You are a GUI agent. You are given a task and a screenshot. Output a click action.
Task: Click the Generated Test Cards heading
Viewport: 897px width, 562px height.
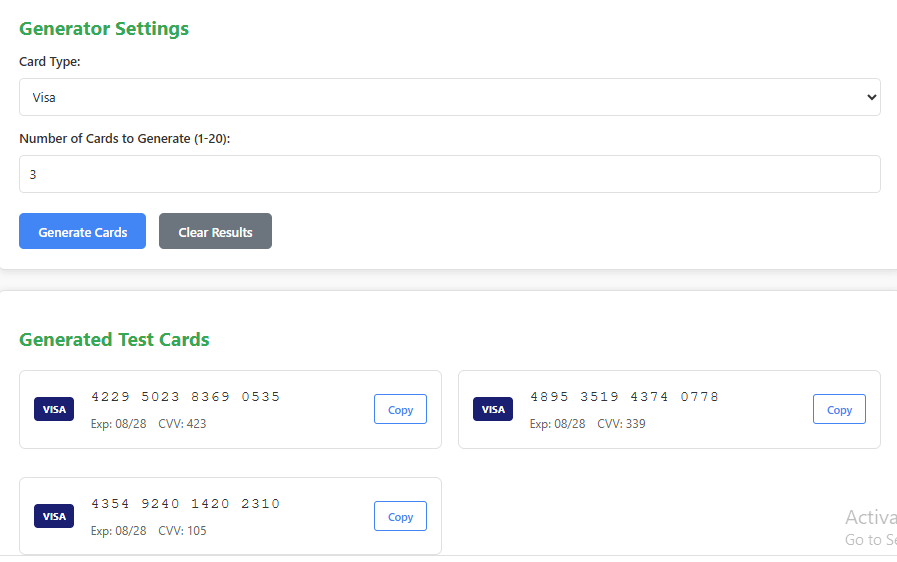pos(114,339)
